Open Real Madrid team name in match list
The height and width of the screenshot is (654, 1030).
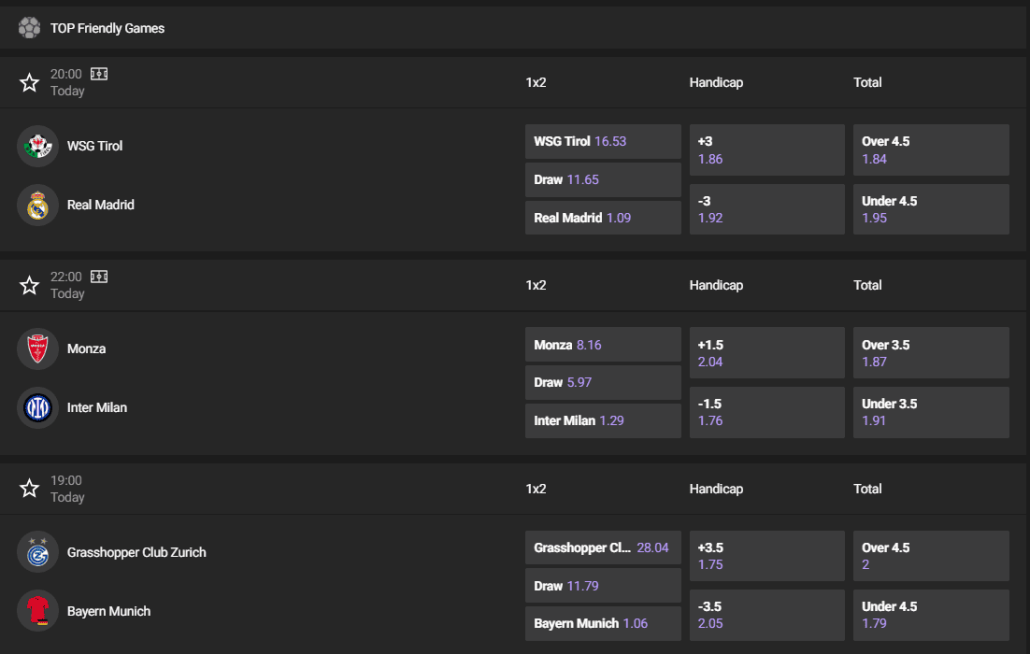click(x=101, y=205)
